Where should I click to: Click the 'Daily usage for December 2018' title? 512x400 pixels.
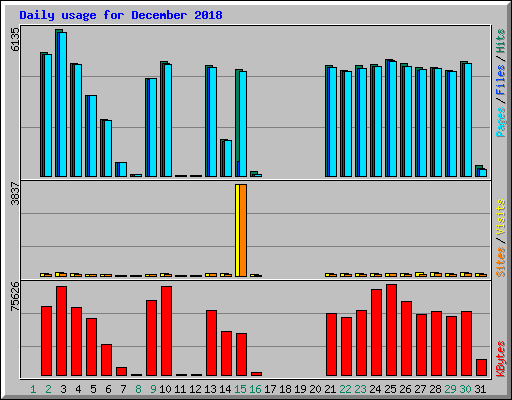pyautogui.click(x=121, y=15)
